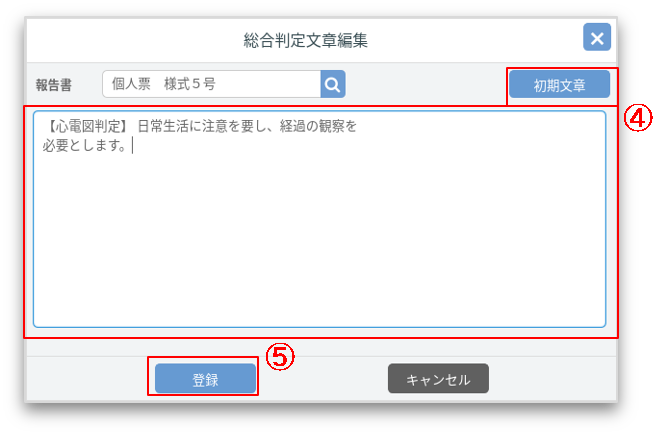Click the 個人票 text inside the report field
This screenshot has width=670, height=435.
131,84
